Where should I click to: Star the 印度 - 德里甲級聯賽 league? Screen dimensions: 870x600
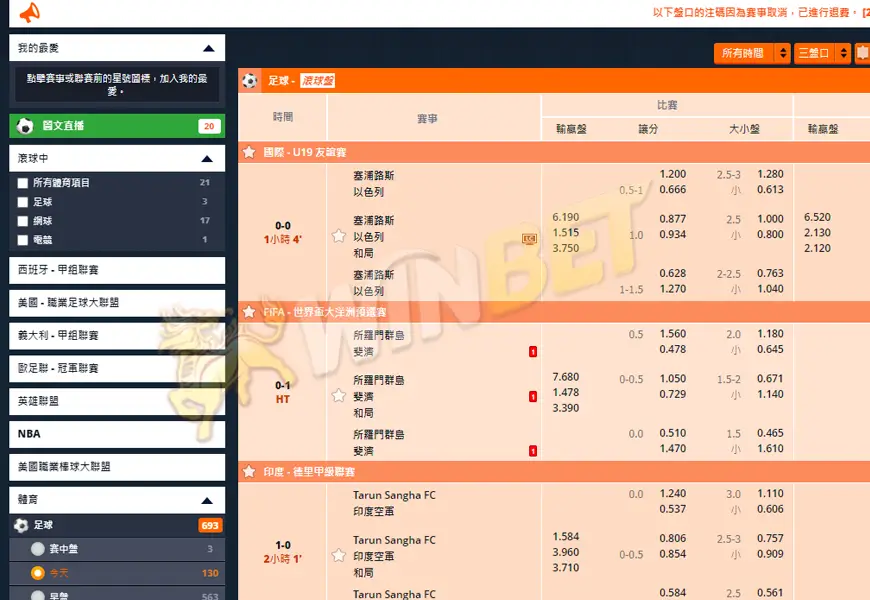[249, 471]
